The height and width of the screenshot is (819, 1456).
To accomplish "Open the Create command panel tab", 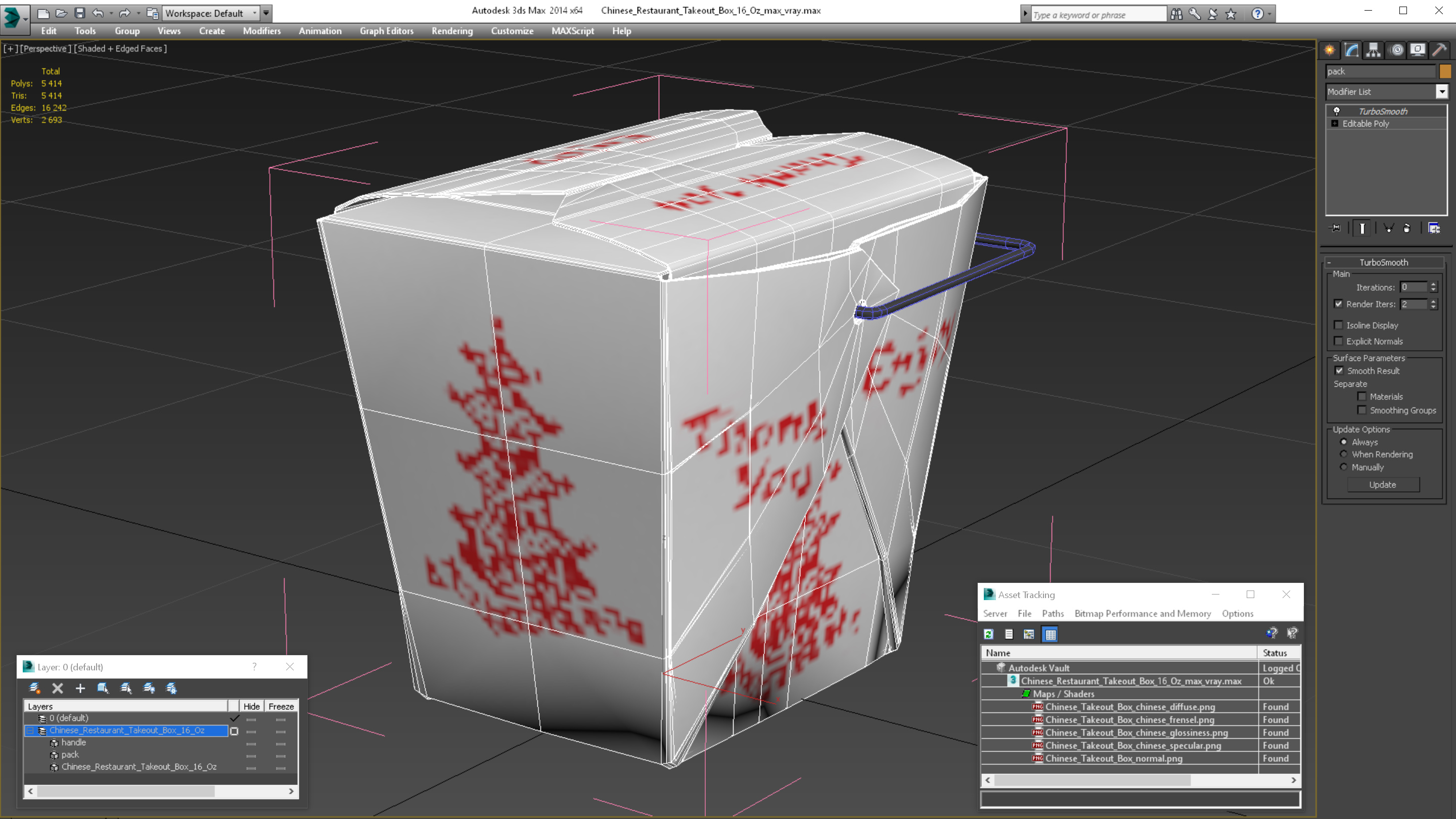I will 1330,51.
